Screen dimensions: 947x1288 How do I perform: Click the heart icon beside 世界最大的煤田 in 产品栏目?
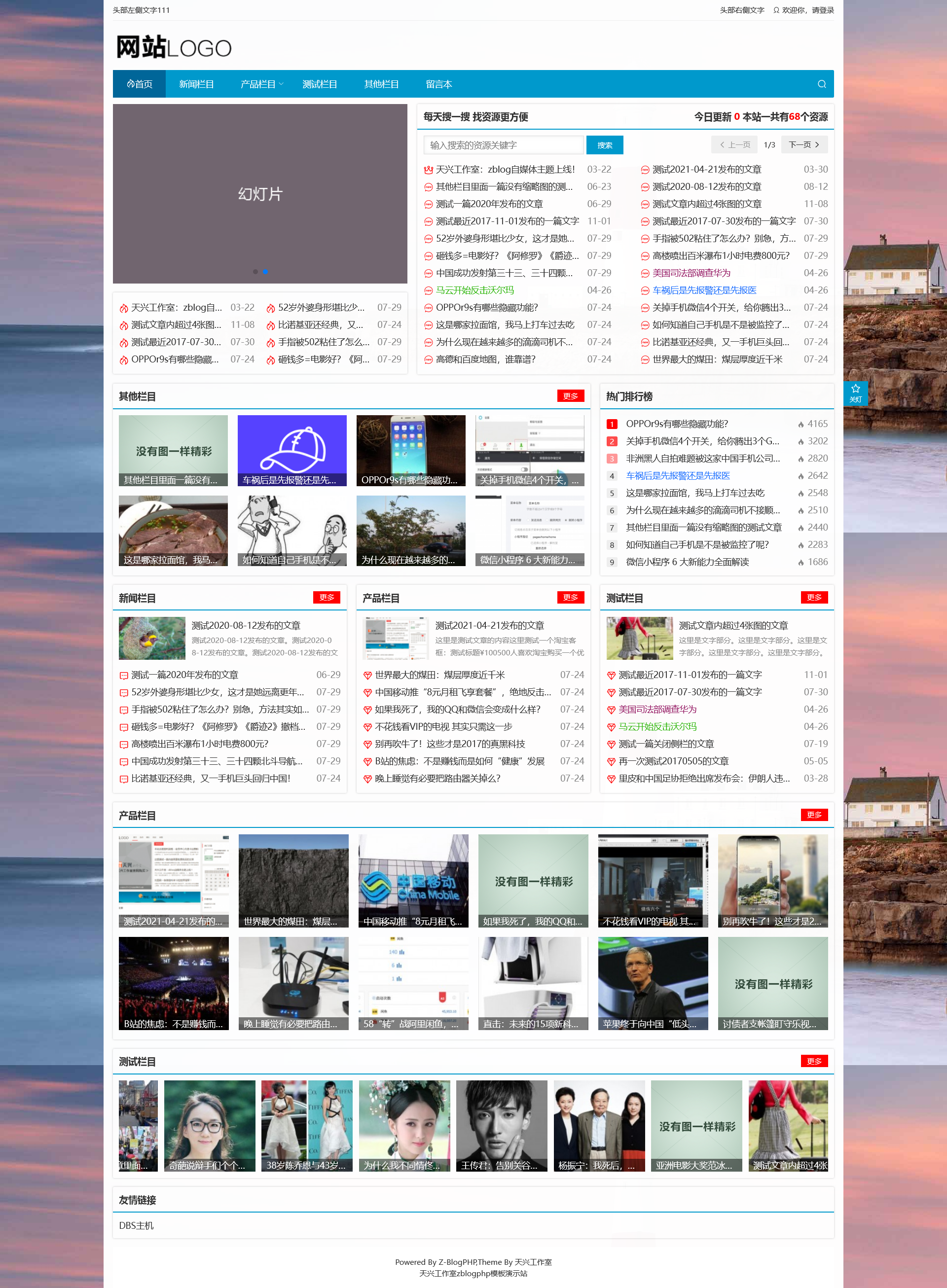367,675
